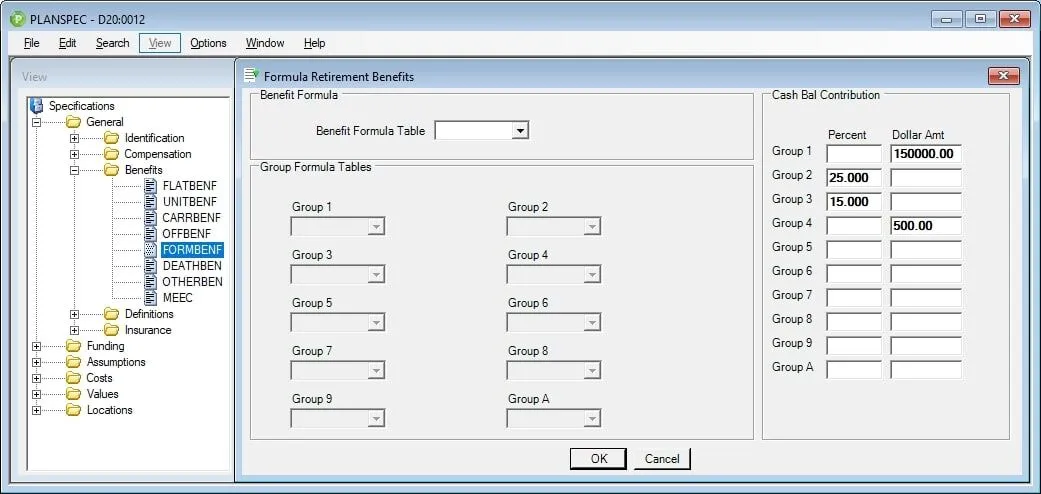Expand the Values tree node
This screenshot has width=1041, height=494.
[x=36, y=394]
